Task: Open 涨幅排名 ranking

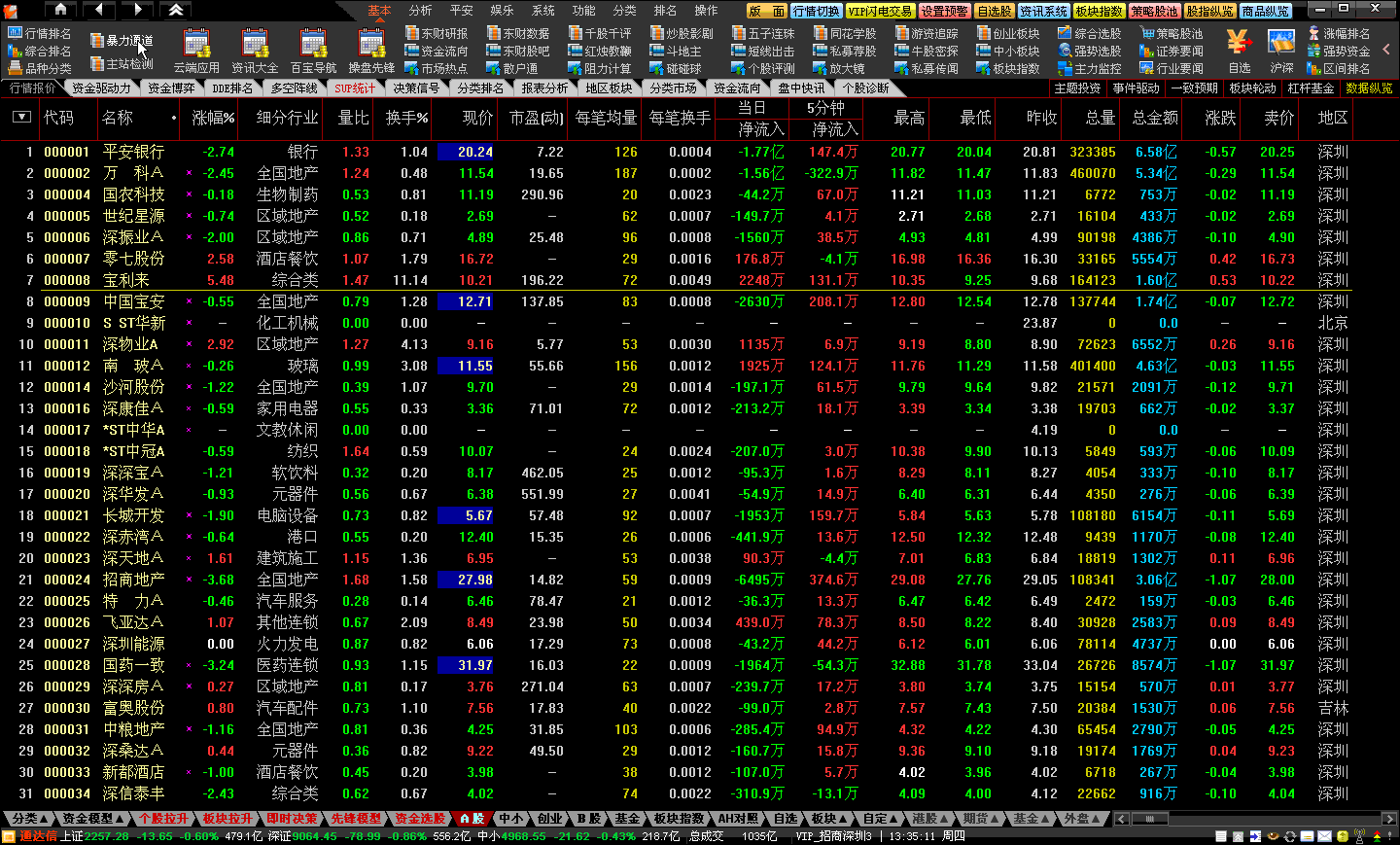Action: 1339,33
